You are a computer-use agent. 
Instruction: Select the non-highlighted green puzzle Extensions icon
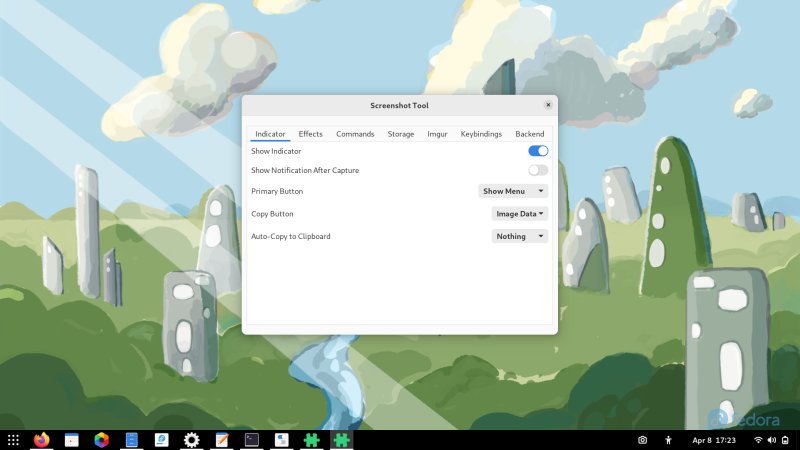311,440
